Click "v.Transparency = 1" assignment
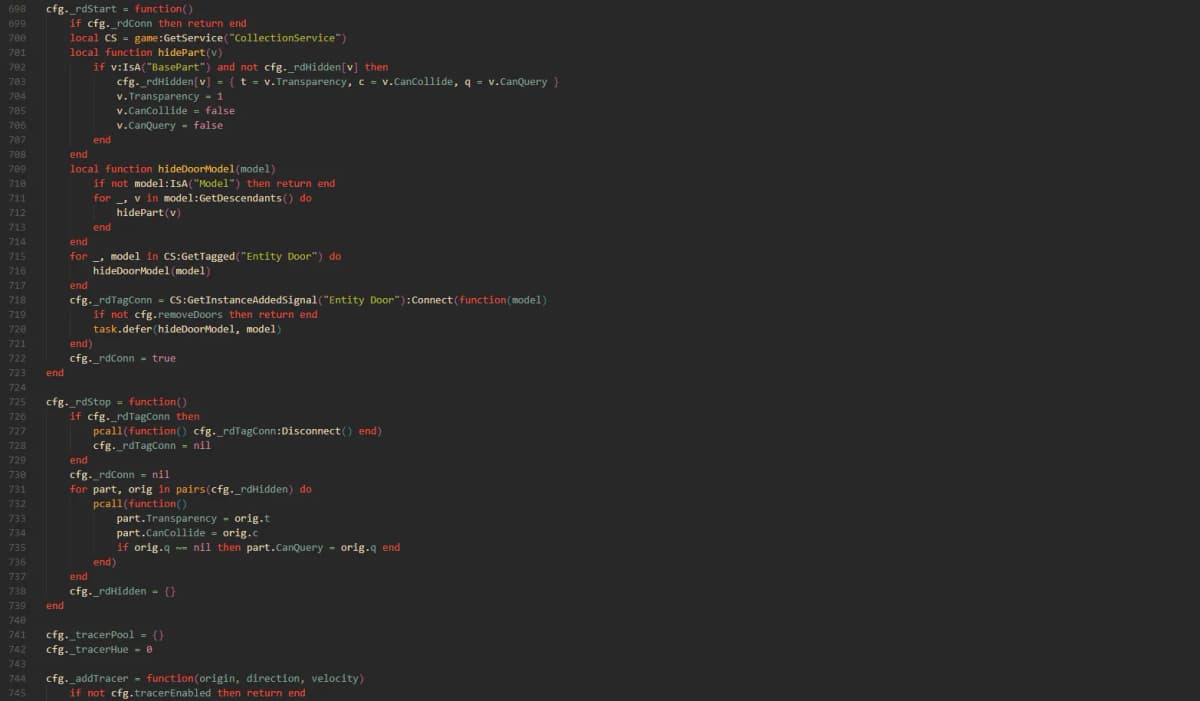This screenshot has width=1200, height=701. click(x=169, y=96)
